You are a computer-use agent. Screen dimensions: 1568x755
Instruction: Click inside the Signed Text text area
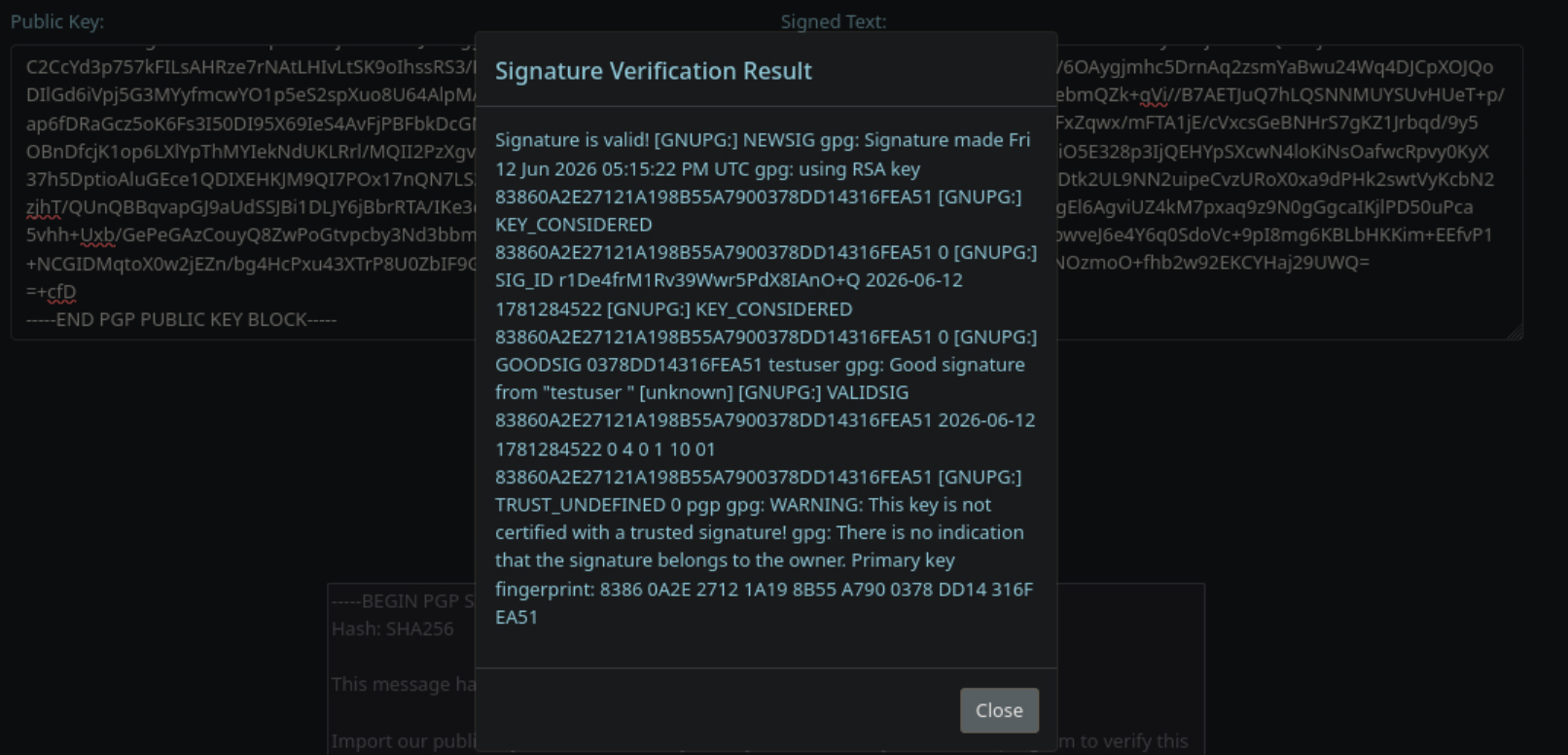pos(1289,193)
